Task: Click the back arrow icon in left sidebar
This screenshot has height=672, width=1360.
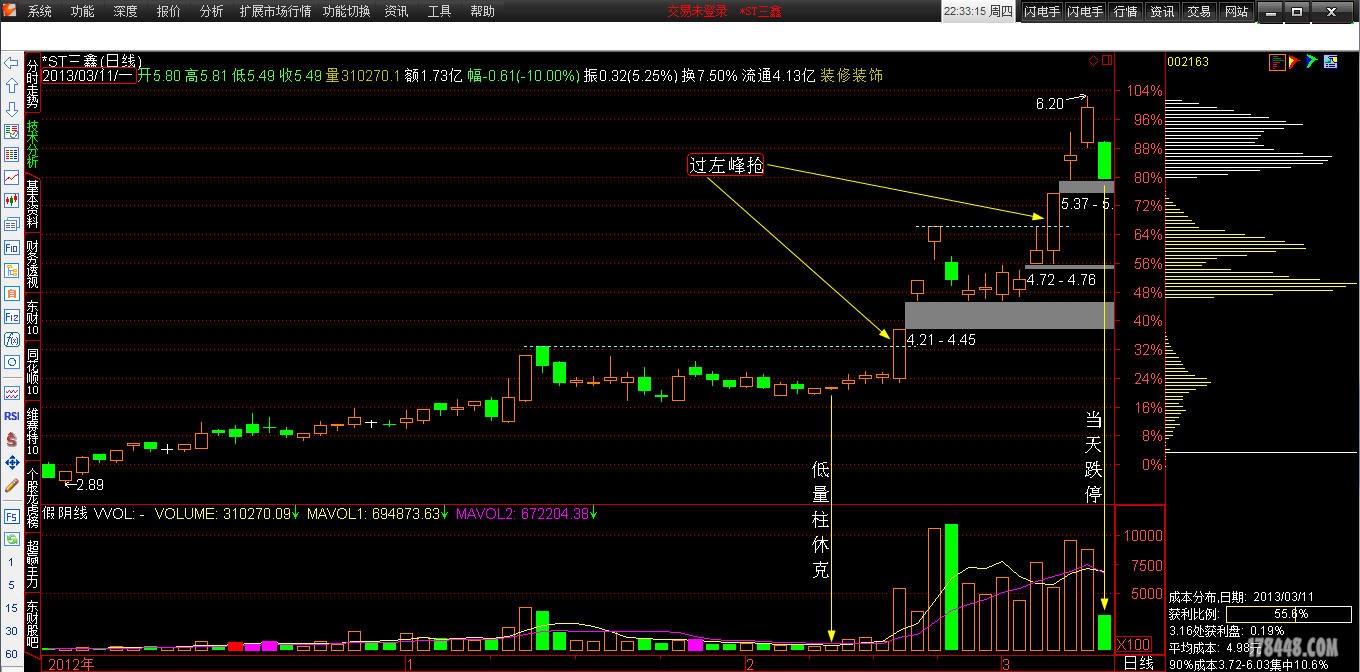Action: [11, 63]
